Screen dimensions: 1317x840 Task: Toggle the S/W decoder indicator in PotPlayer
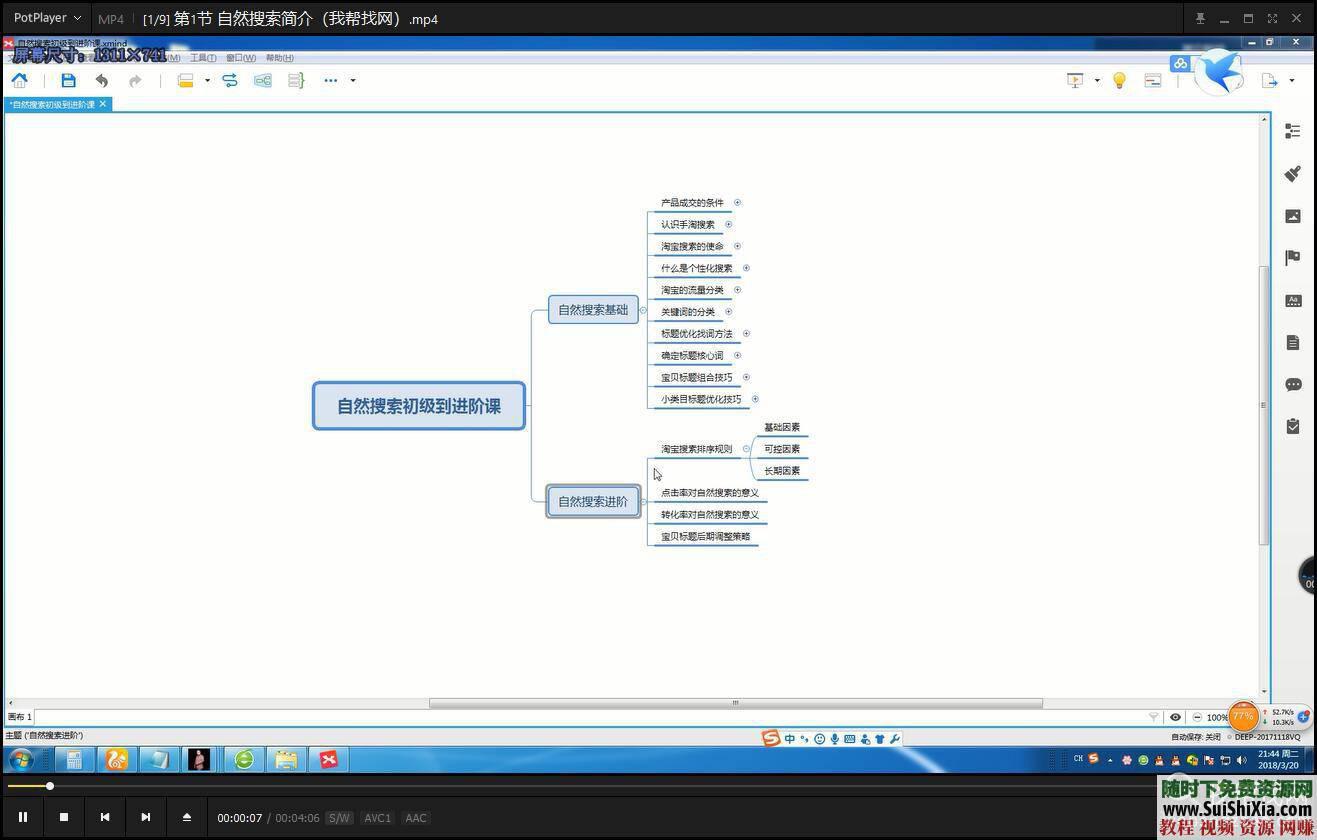coord(339,818)
